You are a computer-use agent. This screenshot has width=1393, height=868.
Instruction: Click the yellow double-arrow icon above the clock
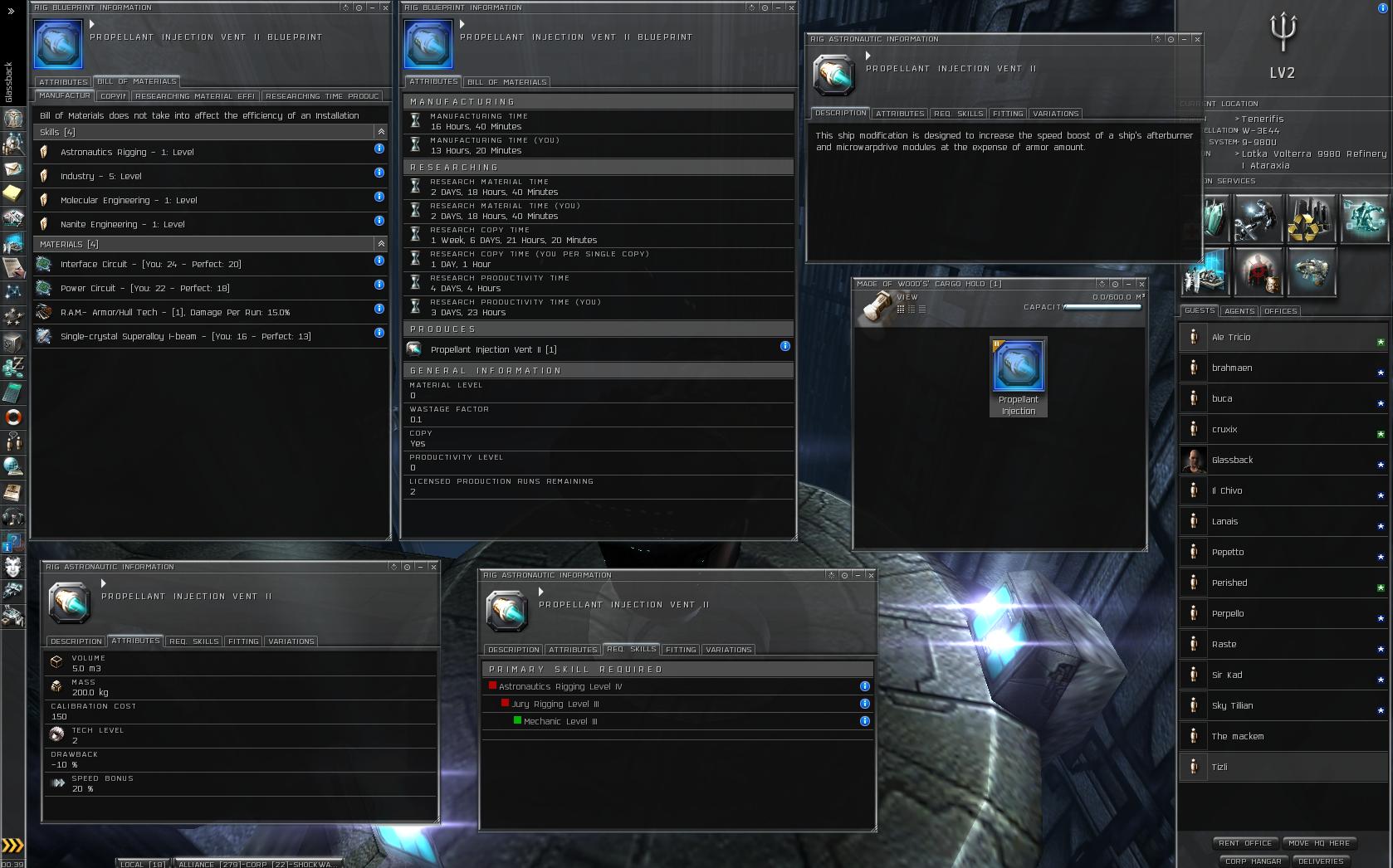click(x=12, y=846)
